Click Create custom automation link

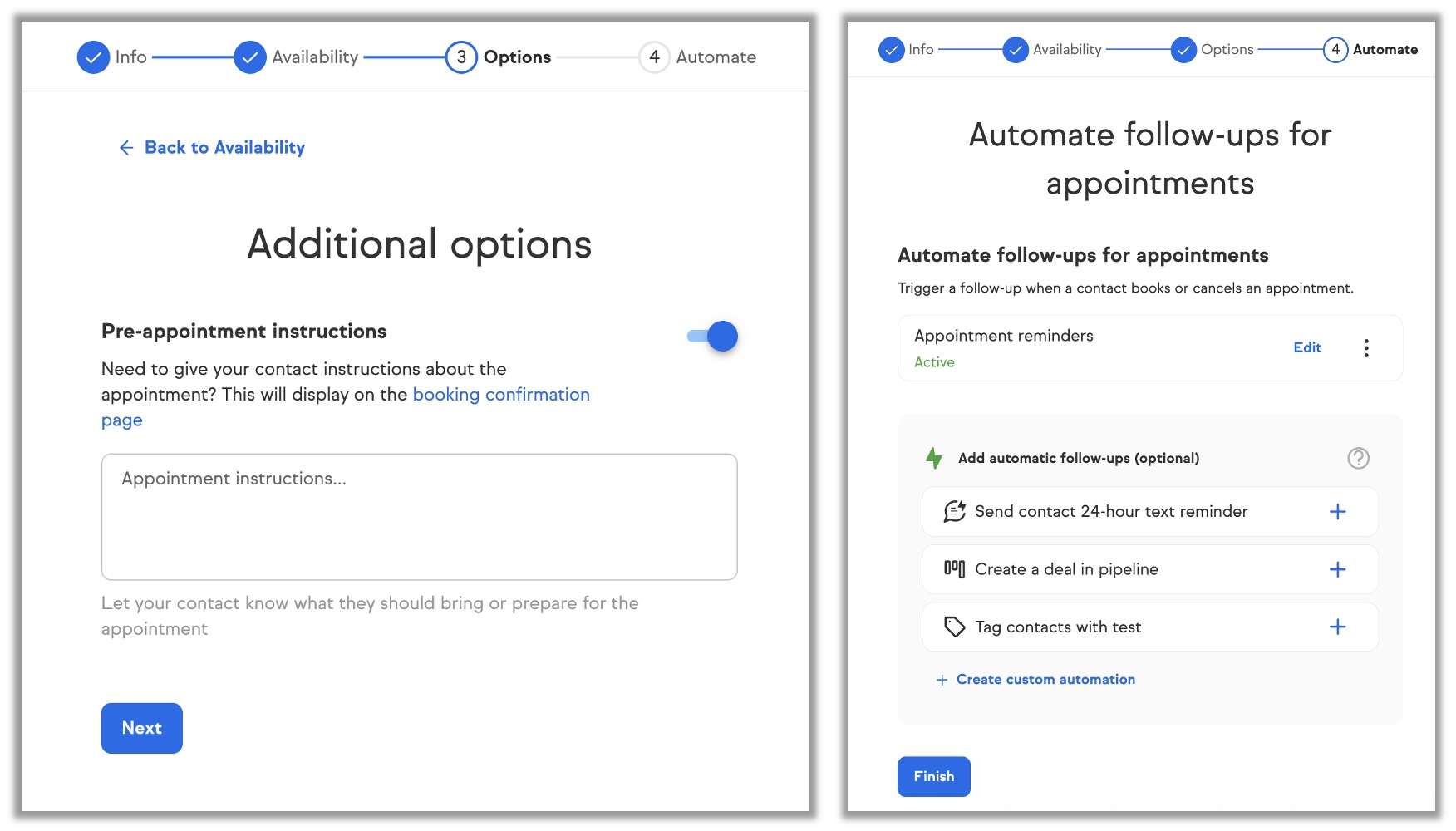(x=1045, y=680)
